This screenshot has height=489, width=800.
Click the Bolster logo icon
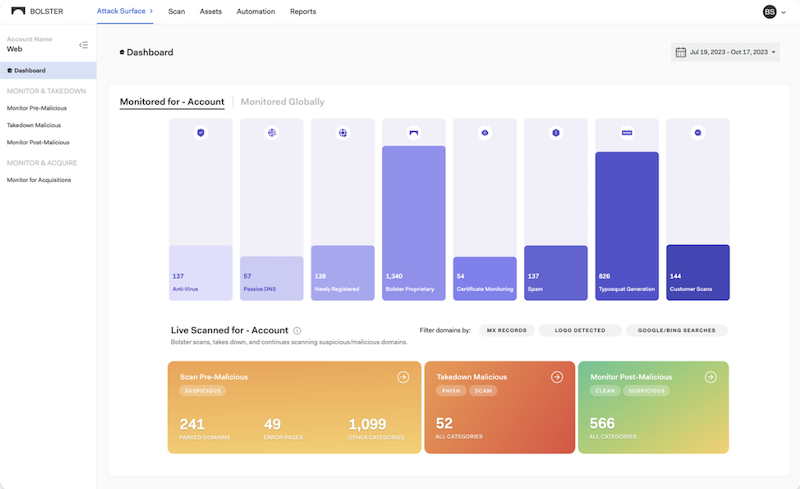click(18, 11)
